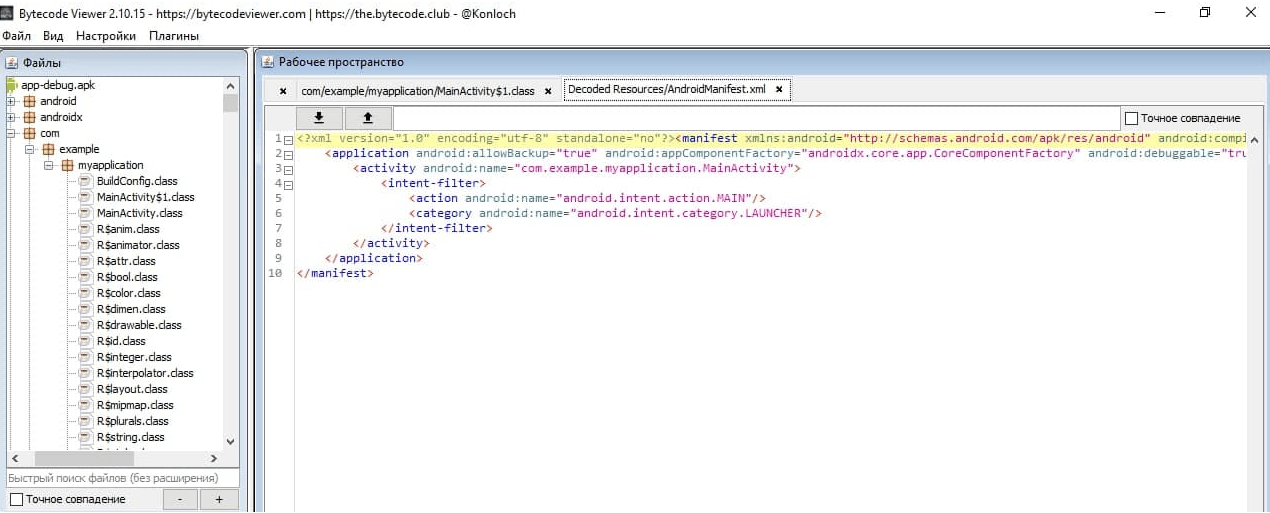The height and width of the screenshot is (513, 1270).
Task: Select R$attr.class file
Action: 126,261
